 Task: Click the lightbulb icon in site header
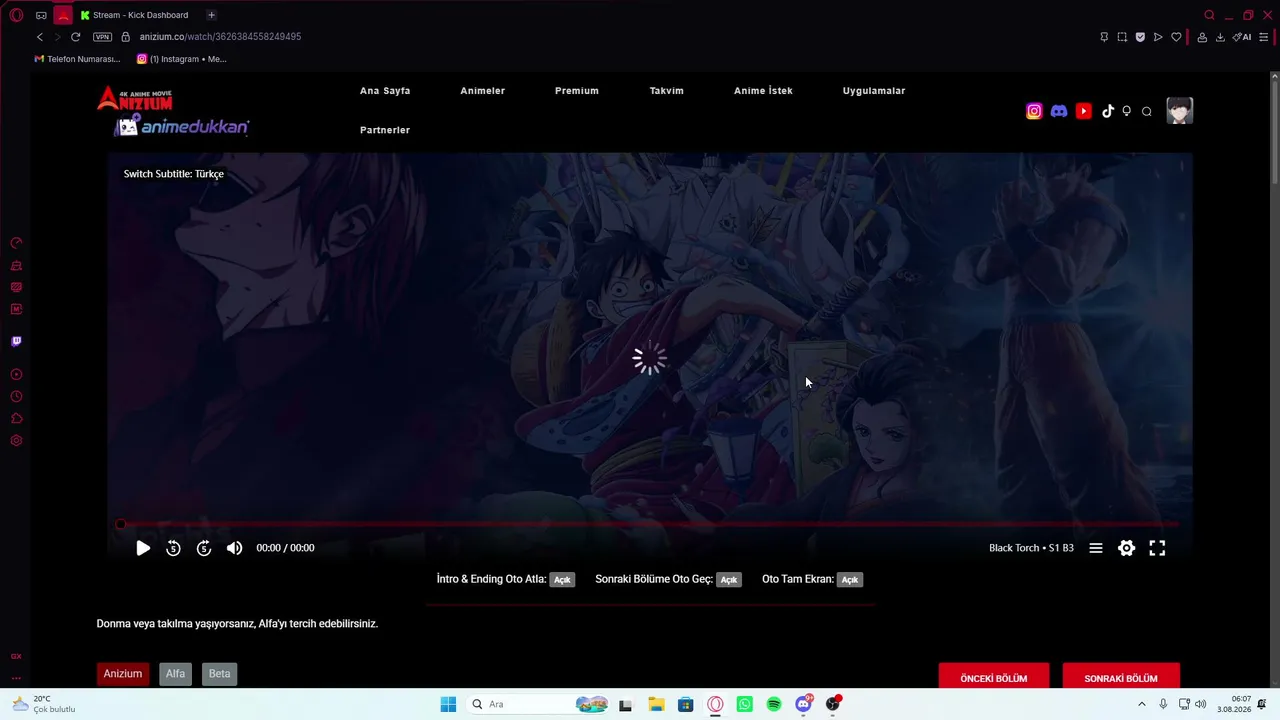click(x=1127, y=111)
